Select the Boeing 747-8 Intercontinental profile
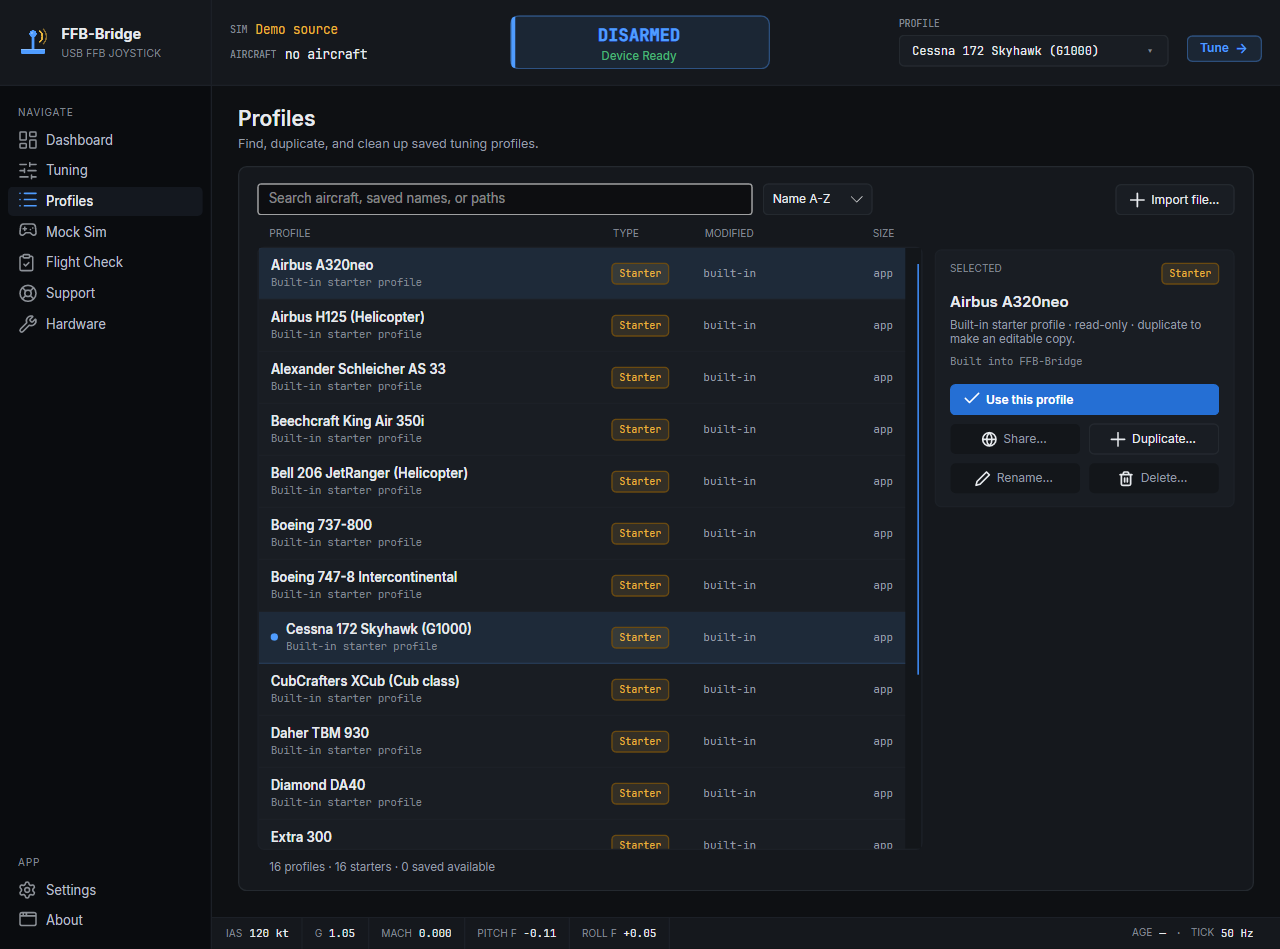The image size is (1280, 949). (x=582, y=585)
